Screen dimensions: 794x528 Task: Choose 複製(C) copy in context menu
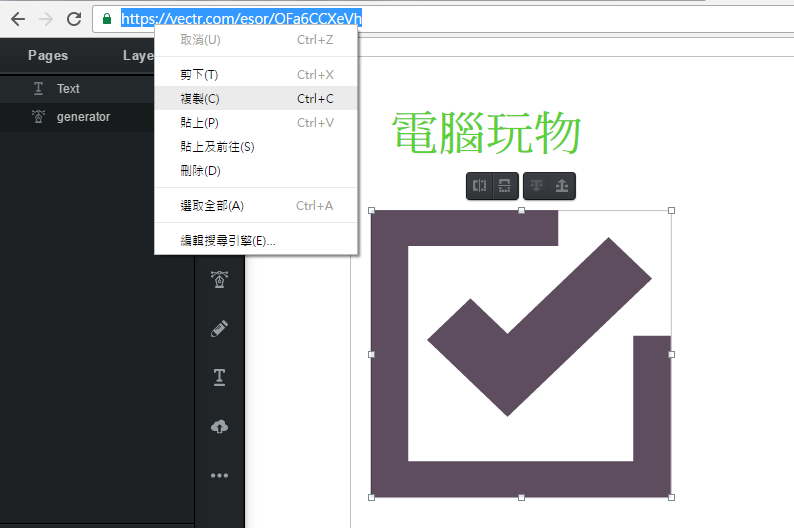pyautogui.click(x=256, y=99)
